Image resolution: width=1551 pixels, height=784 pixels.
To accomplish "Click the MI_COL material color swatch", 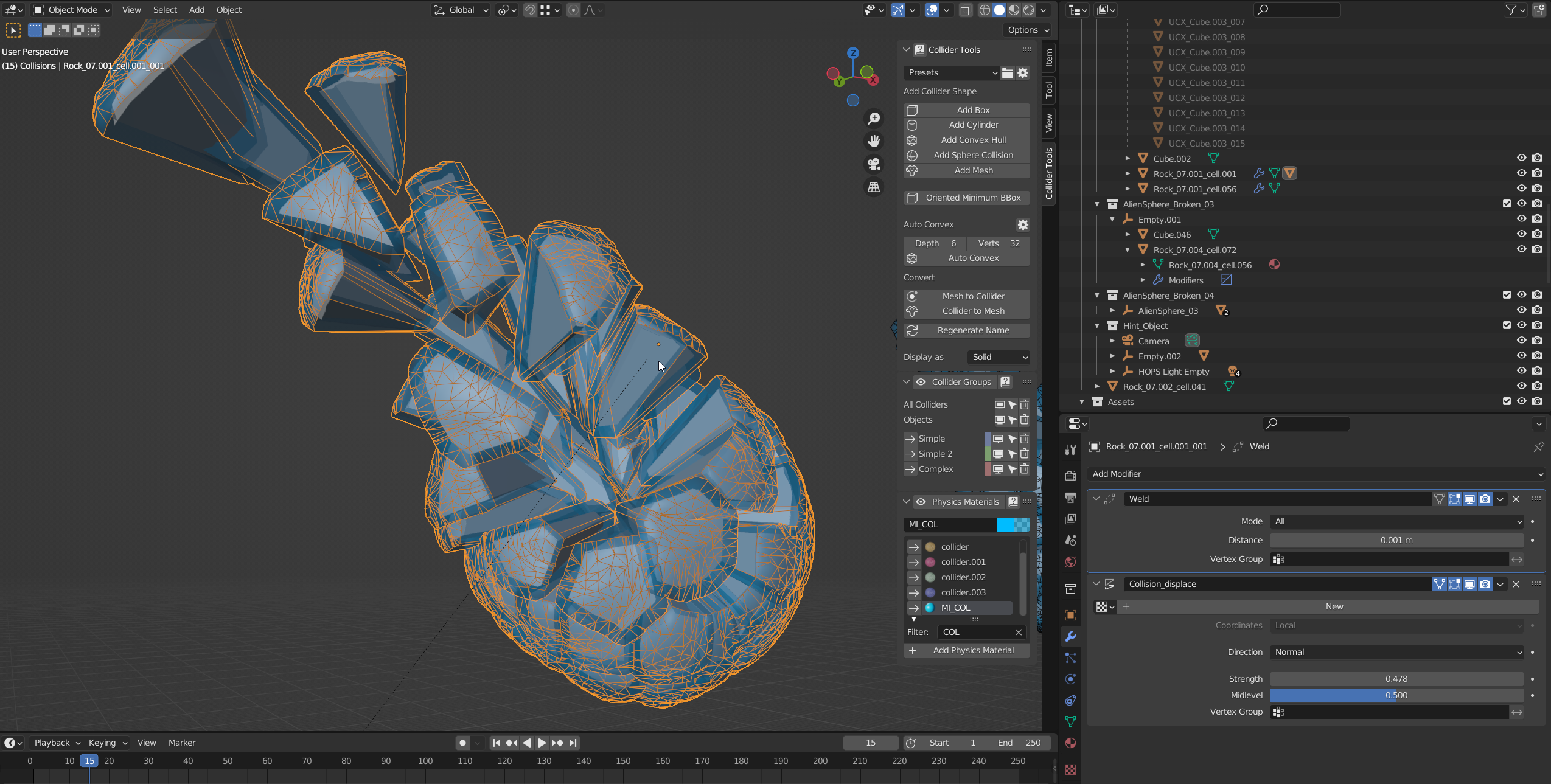I will coord(1014,524).
